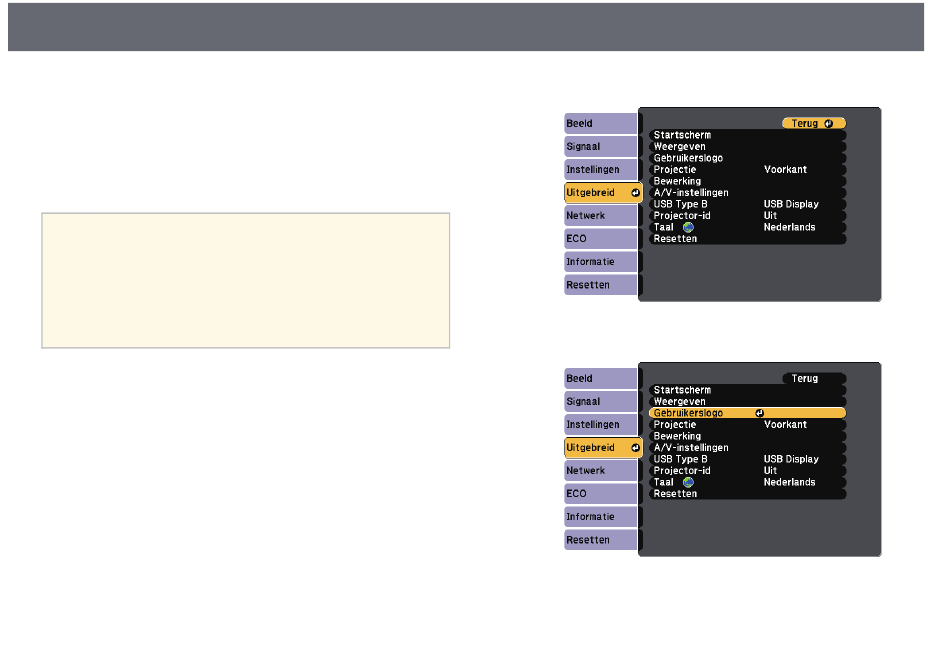Click enter icon on upper Terug button
The height and width of the screenshot is (659, 950).
pyautogui.click(x=829, y=124)
